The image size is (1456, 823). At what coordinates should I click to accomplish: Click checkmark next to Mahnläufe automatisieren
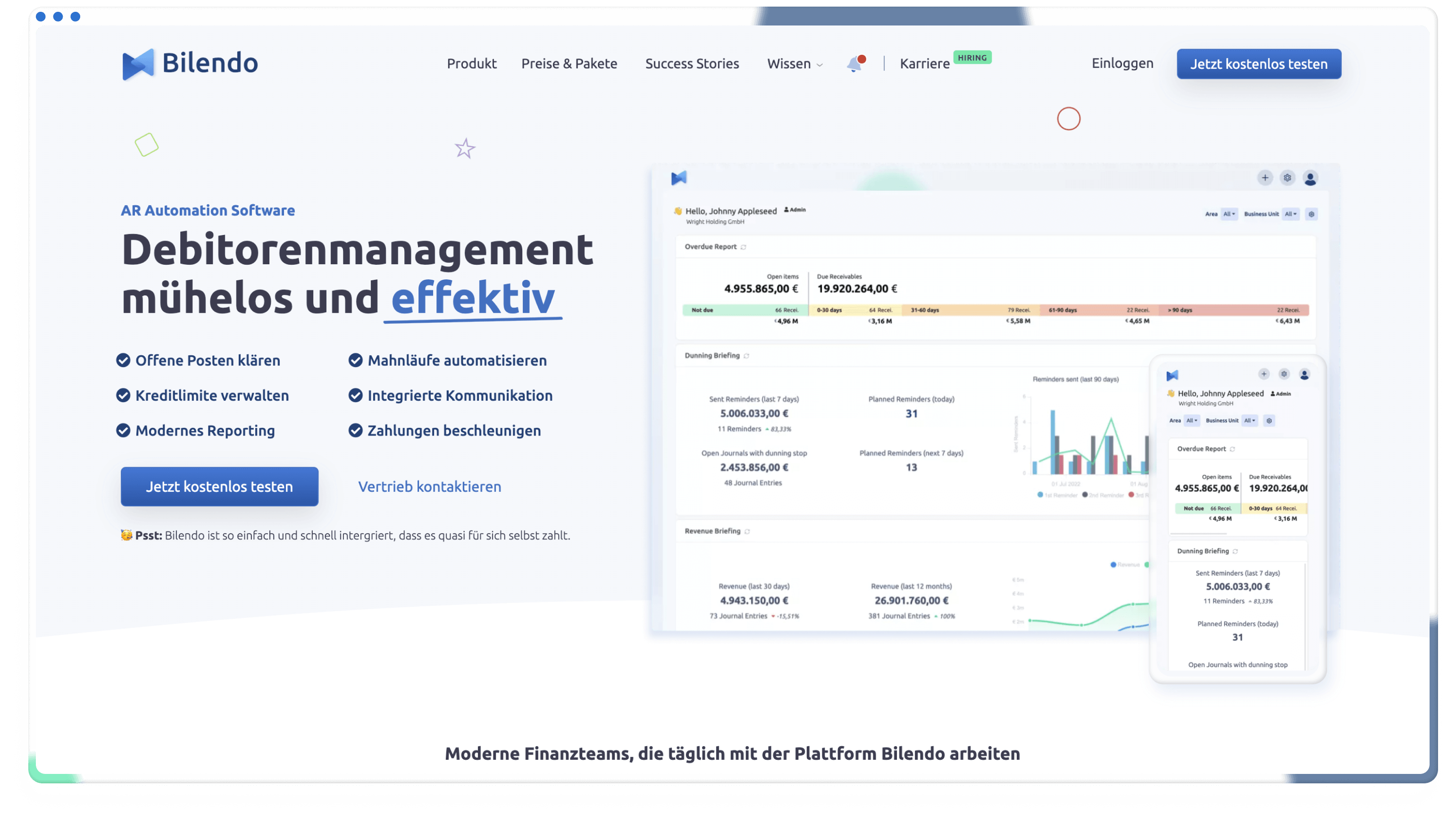click(x=356, y=361)
